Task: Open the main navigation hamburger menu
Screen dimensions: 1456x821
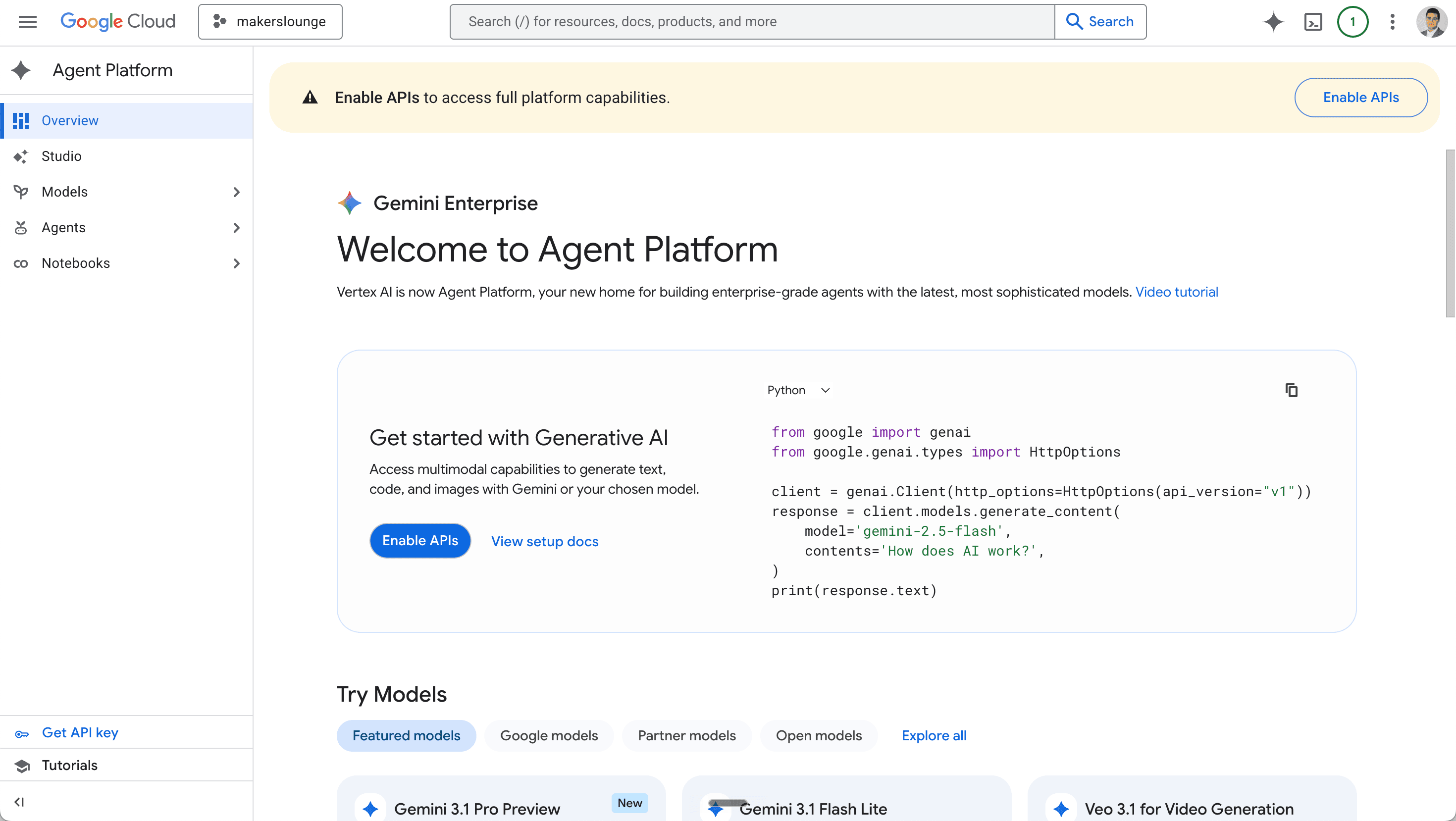Action: (x=27, y=21)
